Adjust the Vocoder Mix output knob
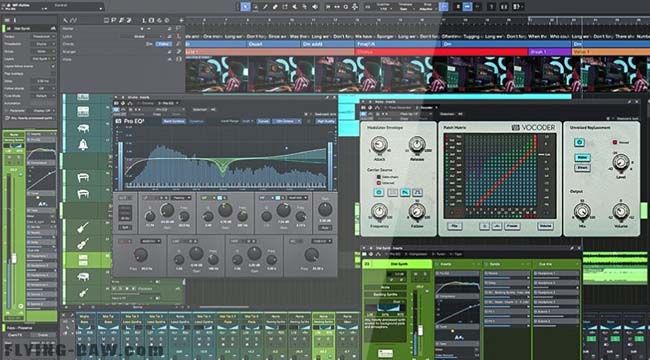 click(x=582, y=211)
